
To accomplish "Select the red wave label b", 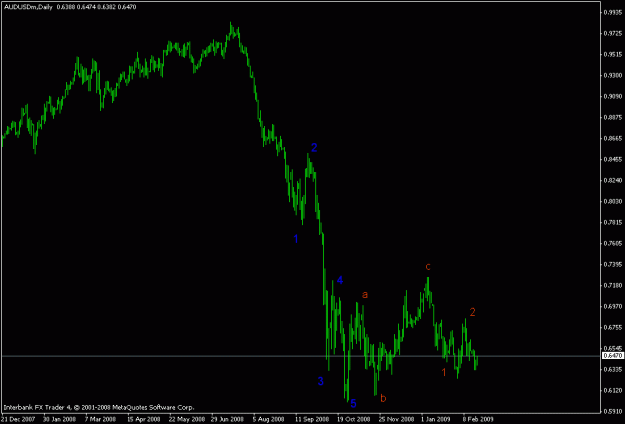I will coord(383,397).
